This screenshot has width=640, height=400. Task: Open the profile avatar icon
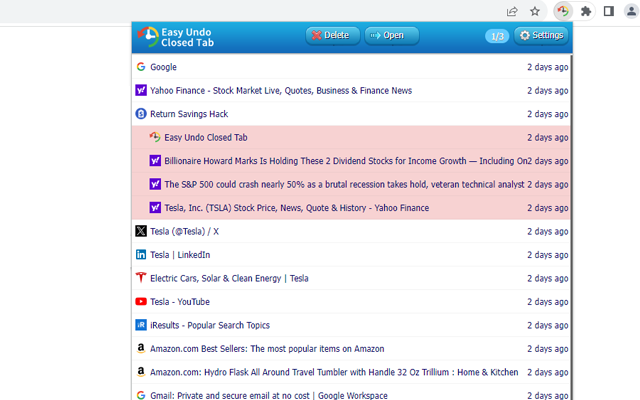(x=631, y=11)
